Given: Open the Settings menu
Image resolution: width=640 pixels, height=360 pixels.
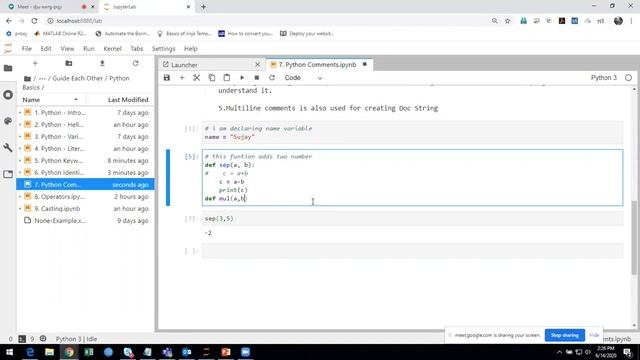Looking at the screenshot, I should pos(163,49).
